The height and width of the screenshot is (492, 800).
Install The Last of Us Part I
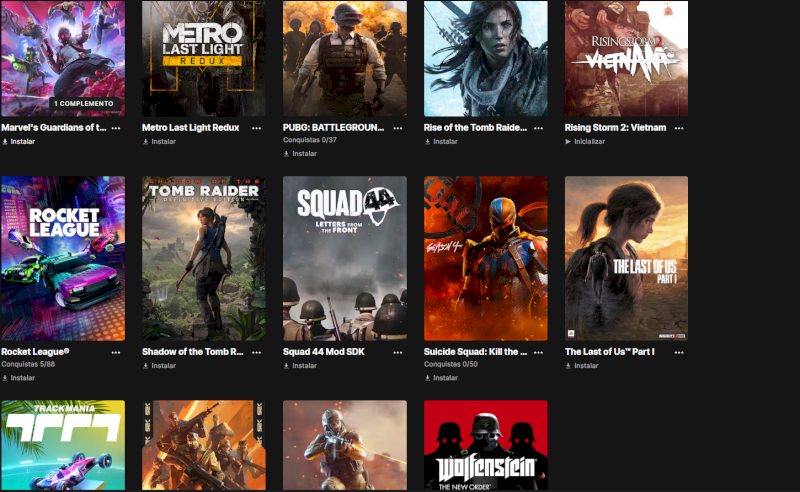pyautogui.click(x=582, y=365)
